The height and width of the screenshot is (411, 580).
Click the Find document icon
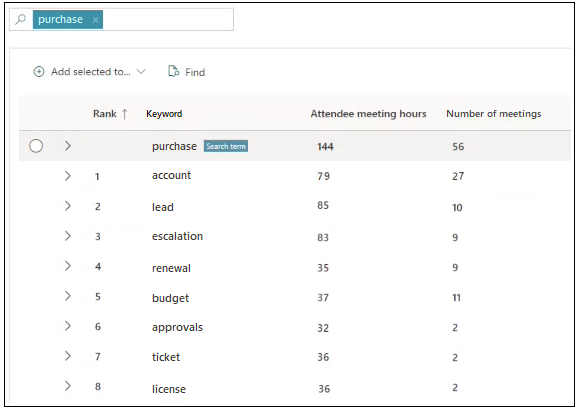point(173,71)
